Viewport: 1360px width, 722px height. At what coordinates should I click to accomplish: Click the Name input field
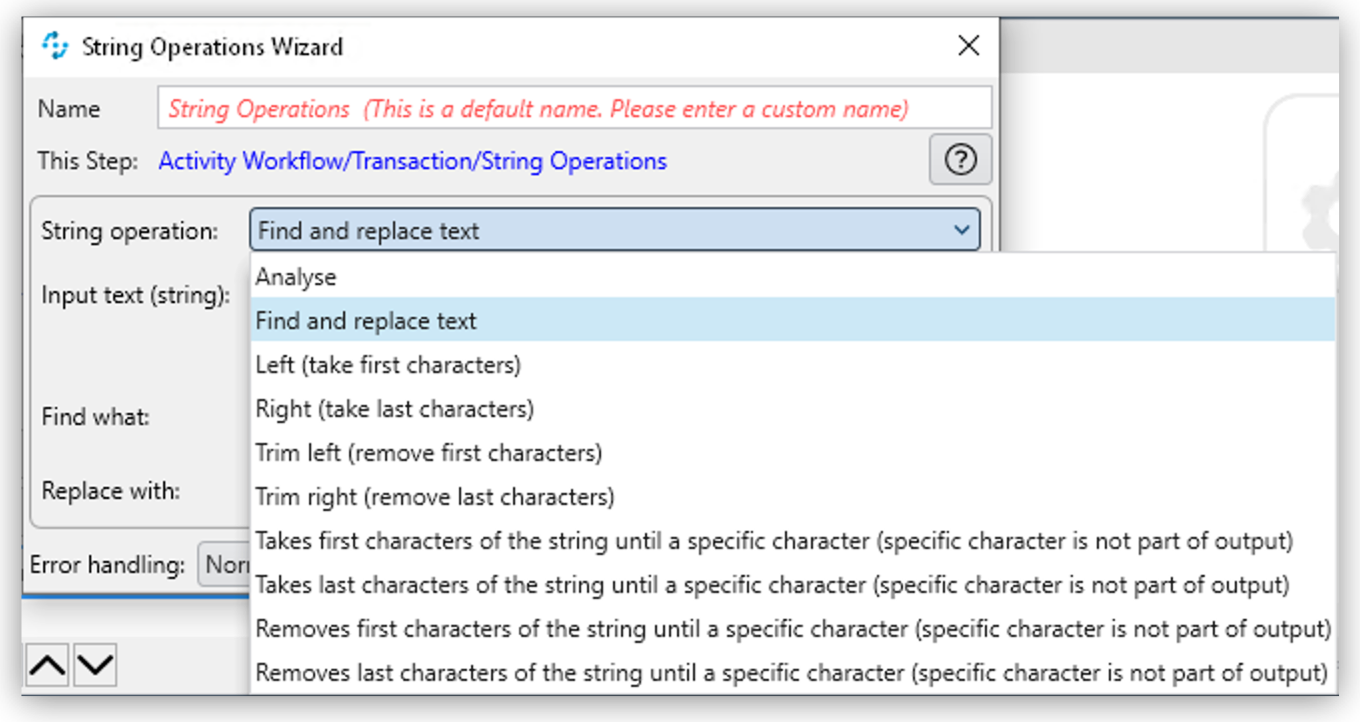(x=574, y=108)
